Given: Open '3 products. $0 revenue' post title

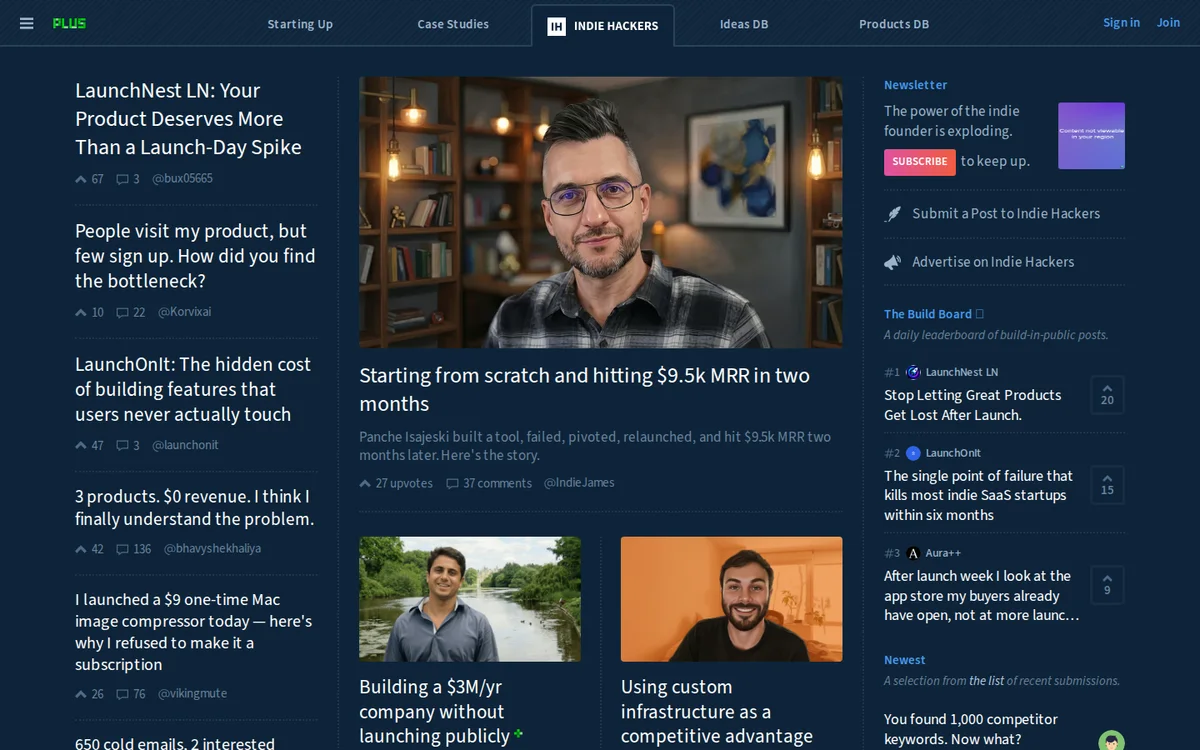Looking at the screenshot, I should point(195,508).
